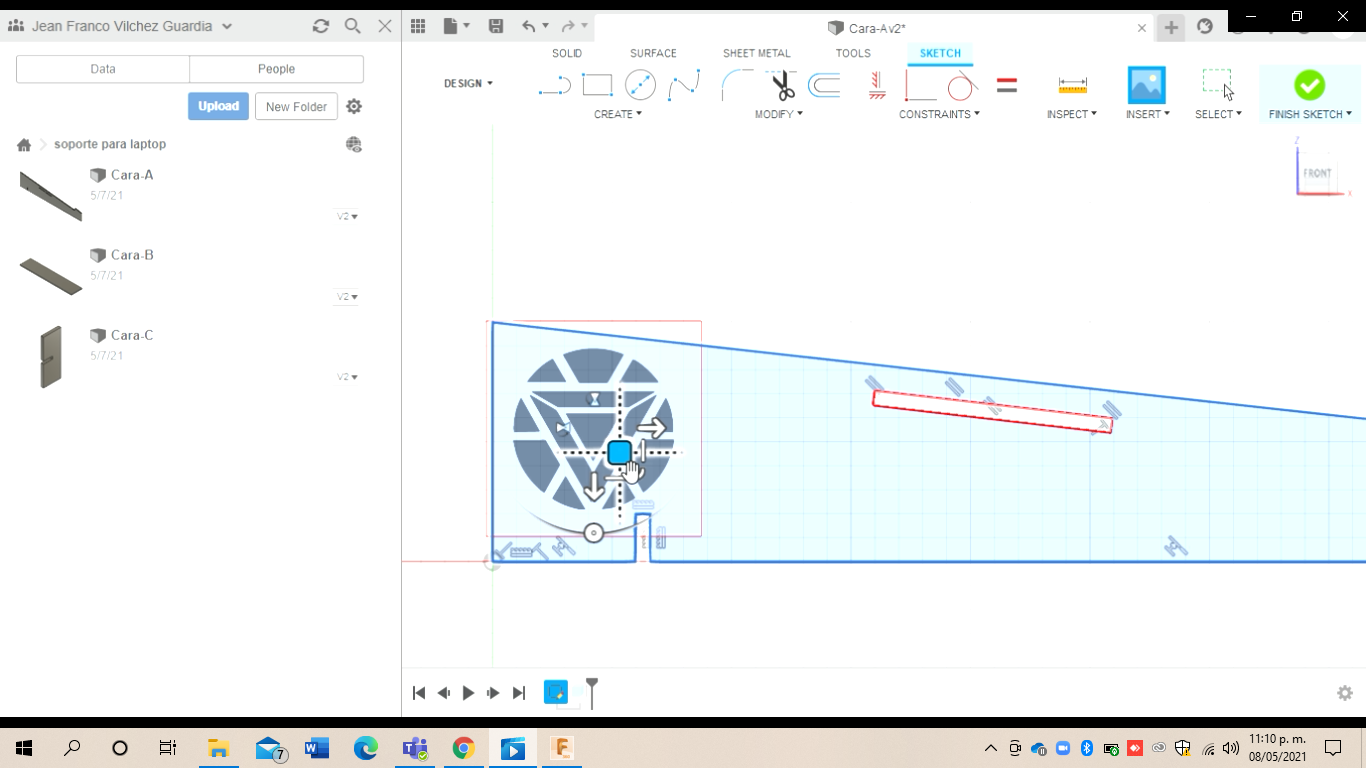Choose the Offset tool in Modify

click(824, 86)
